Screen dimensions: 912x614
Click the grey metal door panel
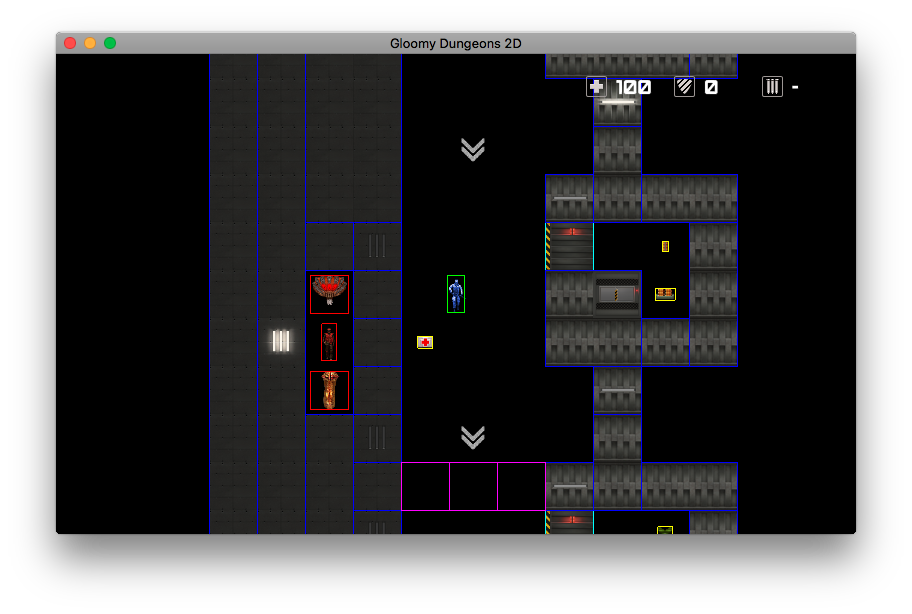point(617,294)
